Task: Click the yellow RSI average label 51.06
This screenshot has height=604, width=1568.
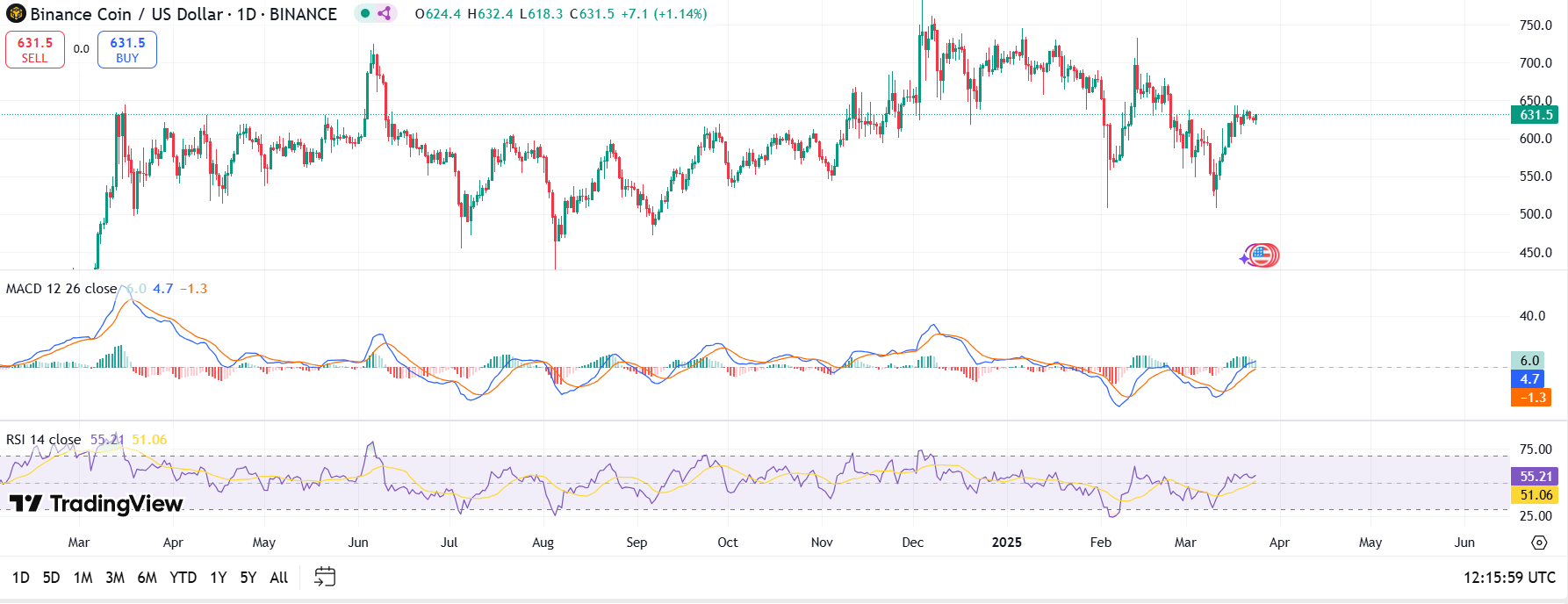Action: click(1536, 495)
